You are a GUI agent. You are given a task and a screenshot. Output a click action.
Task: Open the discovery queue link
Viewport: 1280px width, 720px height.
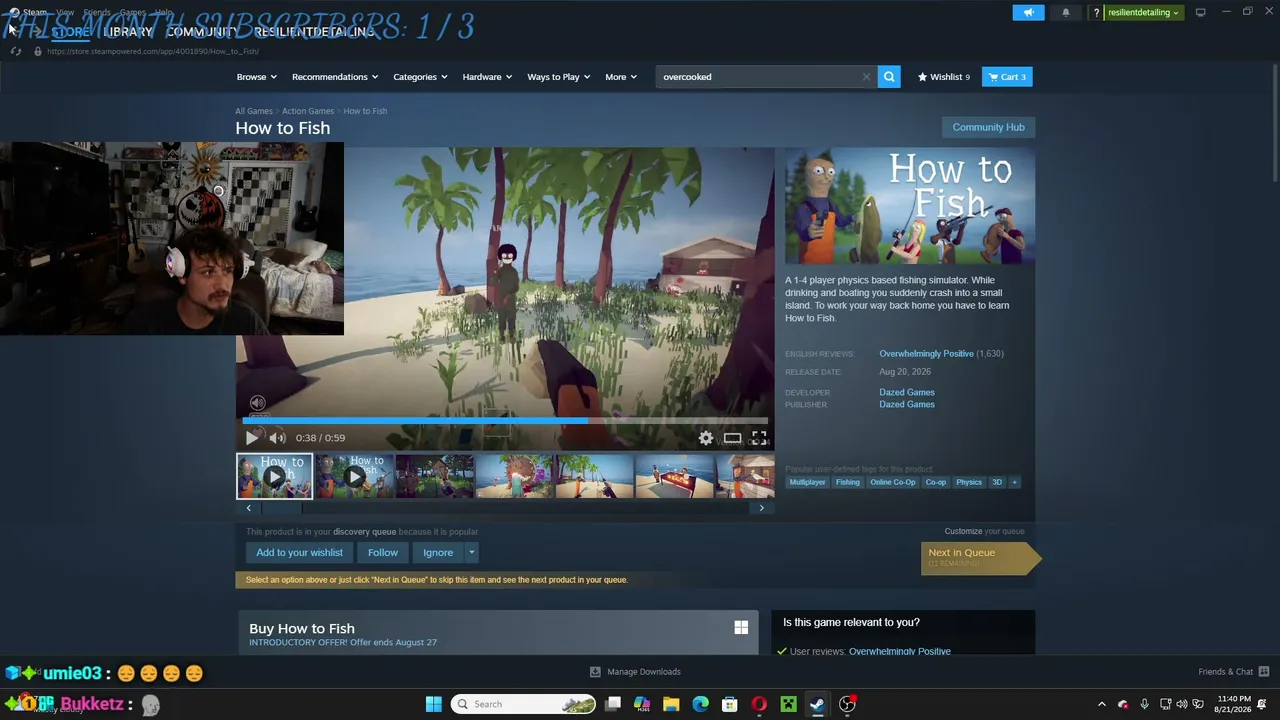click(x=364, y=532)
